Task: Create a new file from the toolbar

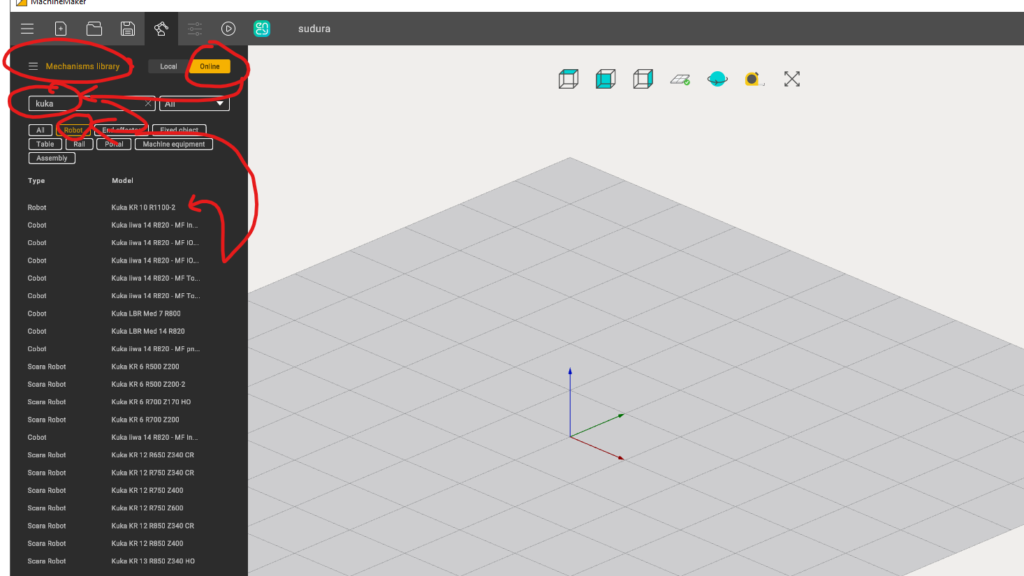Action: 61,28
